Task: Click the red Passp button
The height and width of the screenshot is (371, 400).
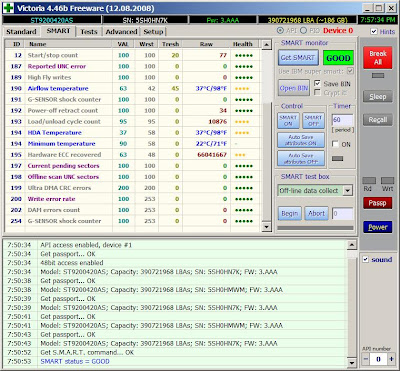Action: pos(377,203)
